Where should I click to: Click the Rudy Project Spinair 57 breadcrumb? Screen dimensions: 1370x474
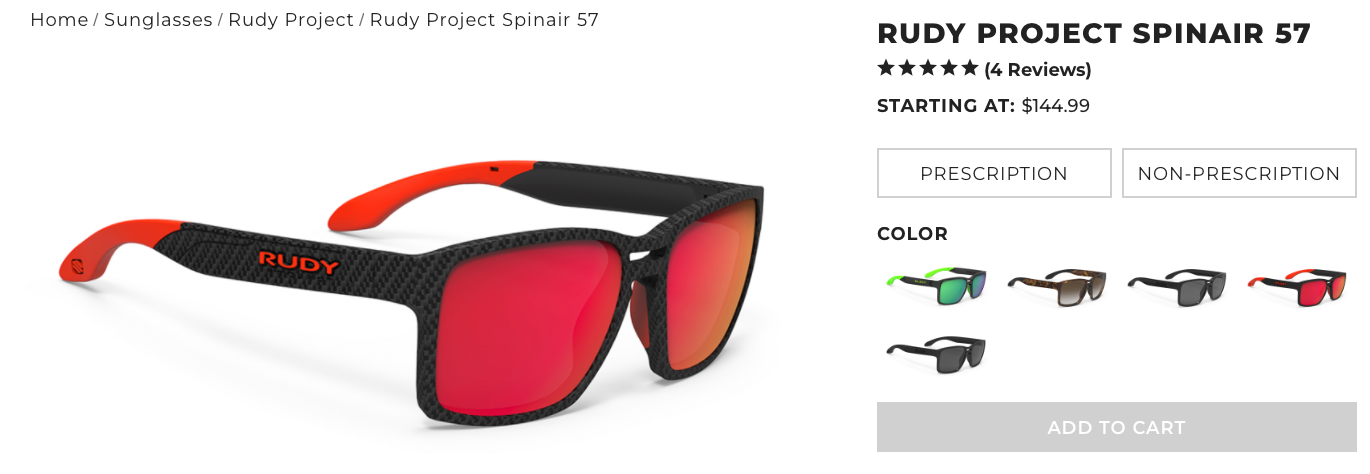(x=484, y=20)
